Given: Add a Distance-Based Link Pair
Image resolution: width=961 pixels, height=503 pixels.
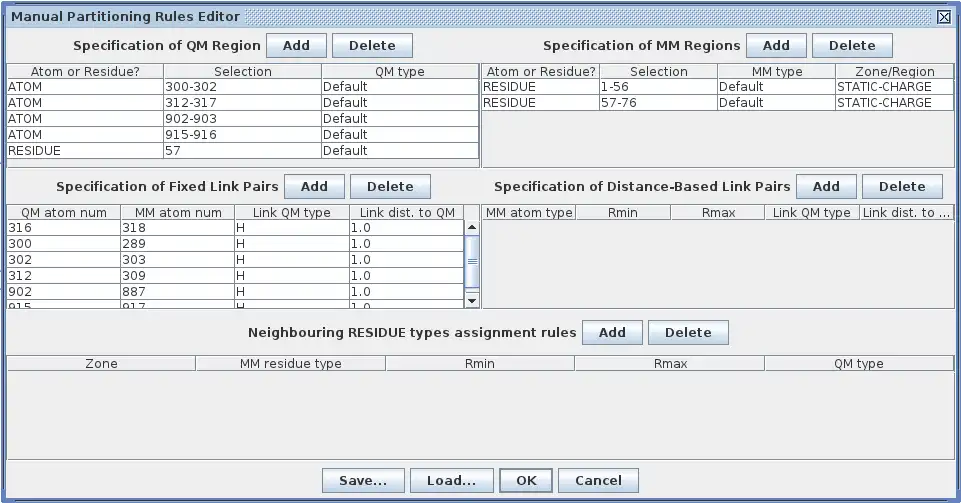Looking at the screenshot, I should [826, 186].
